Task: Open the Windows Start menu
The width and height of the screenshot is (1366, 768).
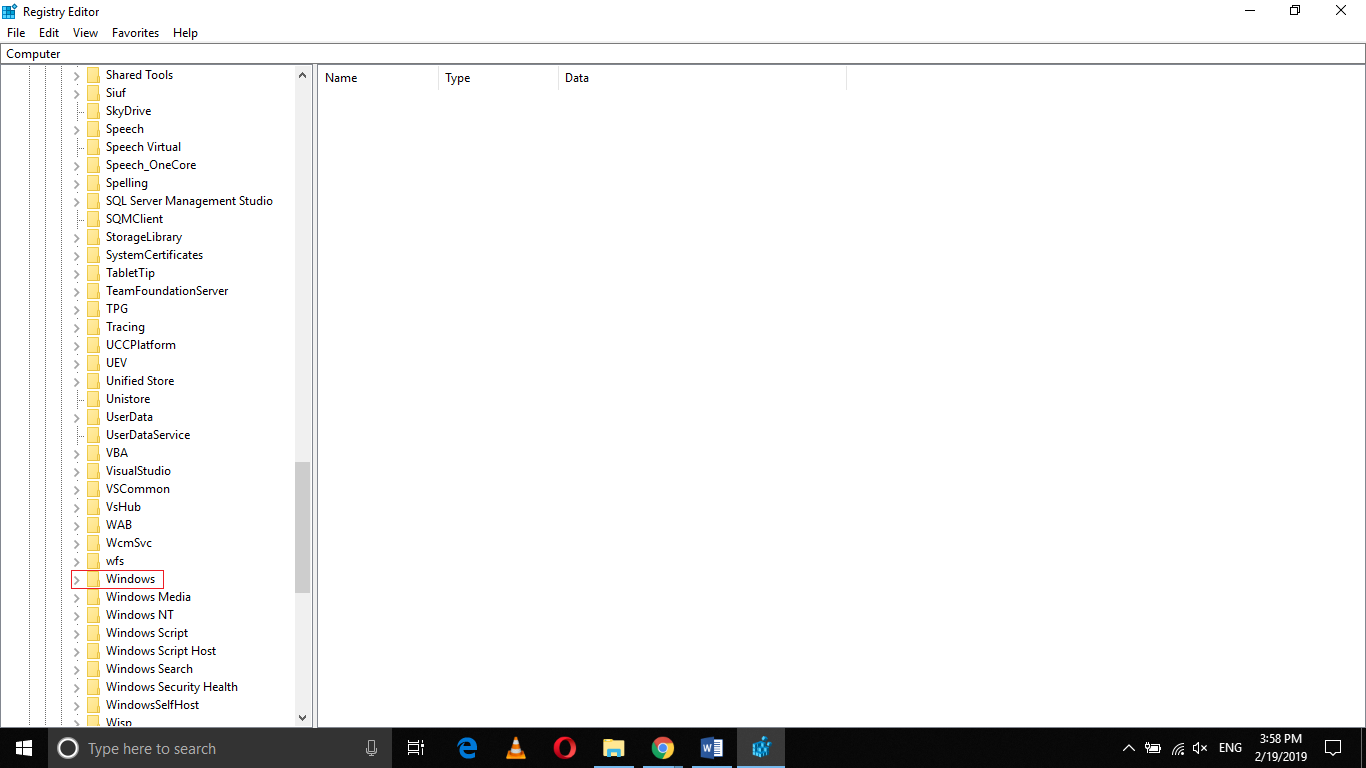Action: click(24, 748)
